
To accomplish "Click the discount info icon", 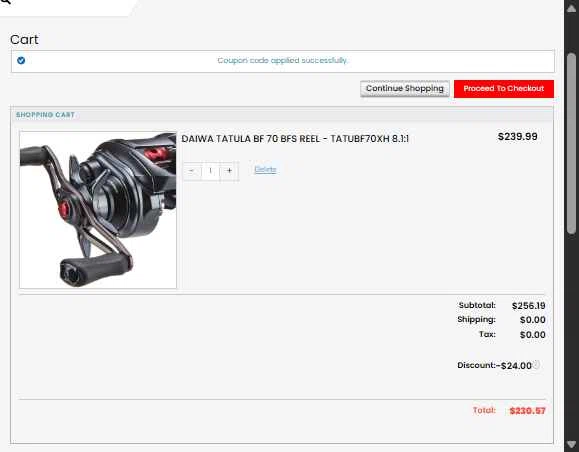I will pyautogui.click(x=536, y=365).
